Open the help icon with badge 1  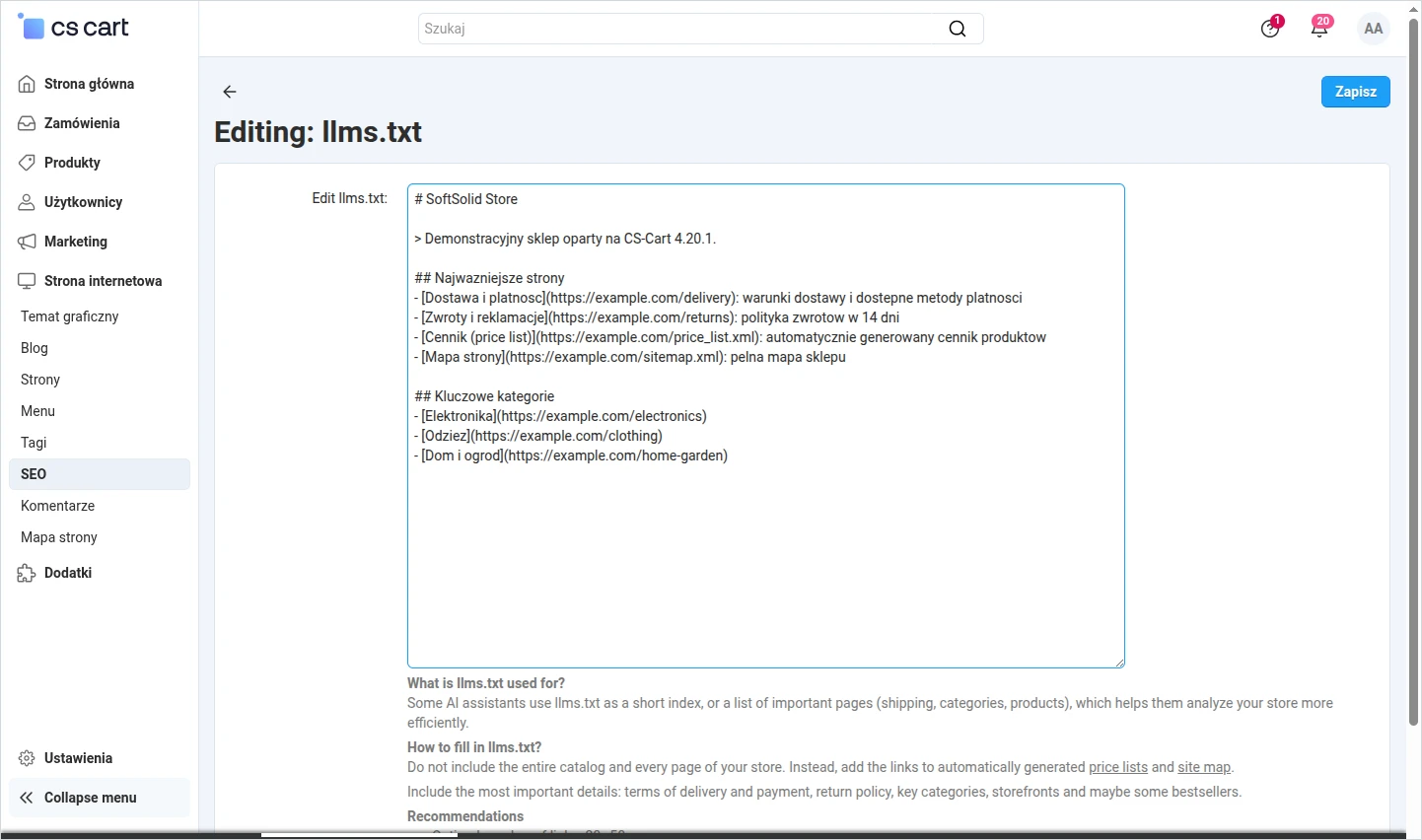(x=1270, y=29)
